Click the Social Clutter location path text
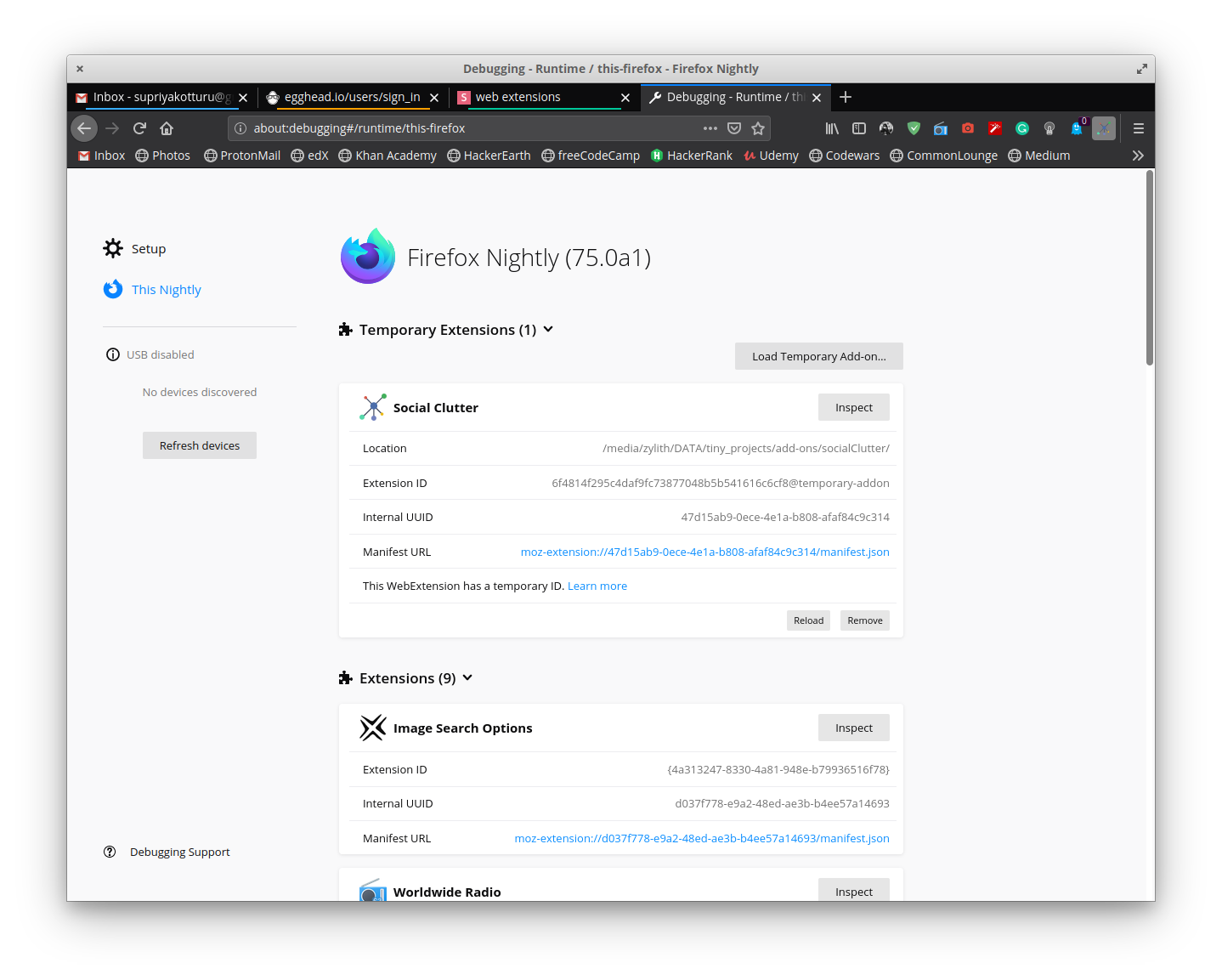 coord(746,448)
